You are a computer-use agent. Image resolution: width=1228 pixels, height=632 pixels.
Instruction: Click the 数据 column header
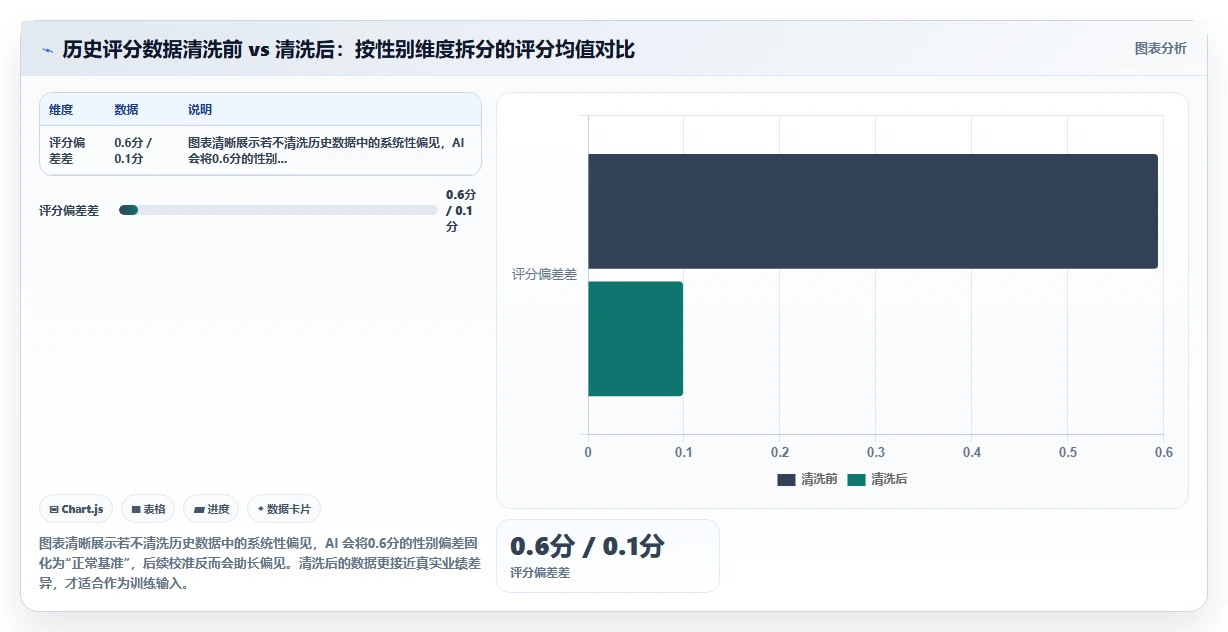126,110
